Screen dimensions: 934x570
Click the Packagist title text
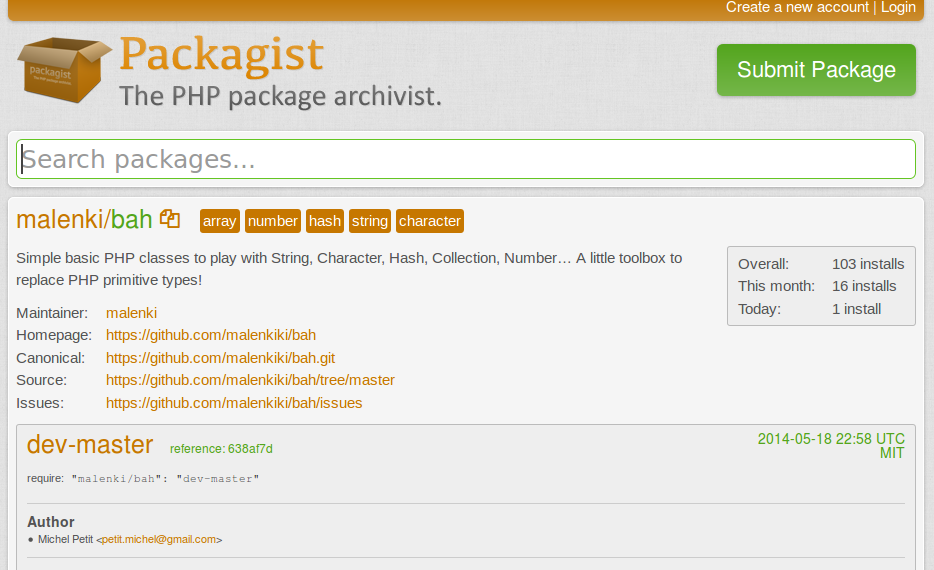coord(221,55)
